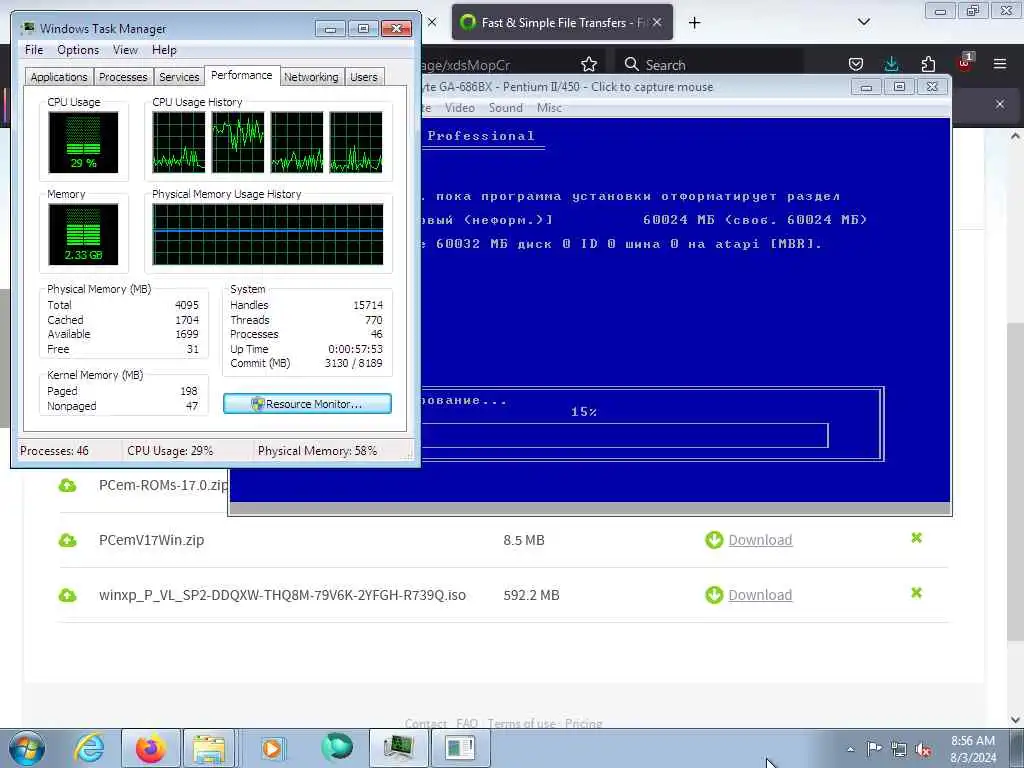
Task: Open Windows Media Player from taskbar
Action: [x=272, y=748]
